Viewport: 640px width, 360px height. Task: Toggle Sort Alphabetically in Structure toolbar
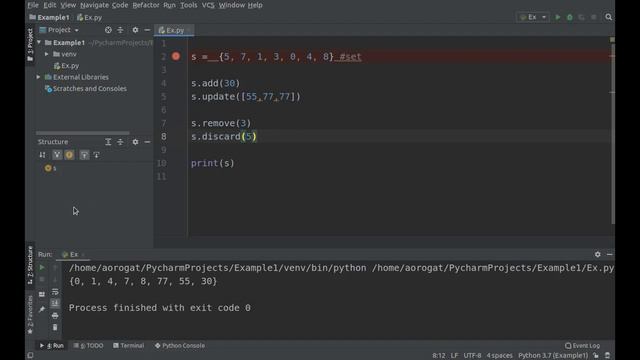42,155
